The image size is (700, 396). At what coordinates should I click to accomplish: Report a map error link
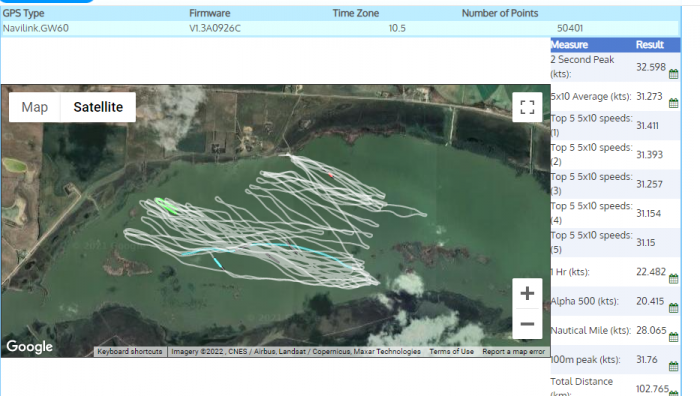[x=513, y=352]
